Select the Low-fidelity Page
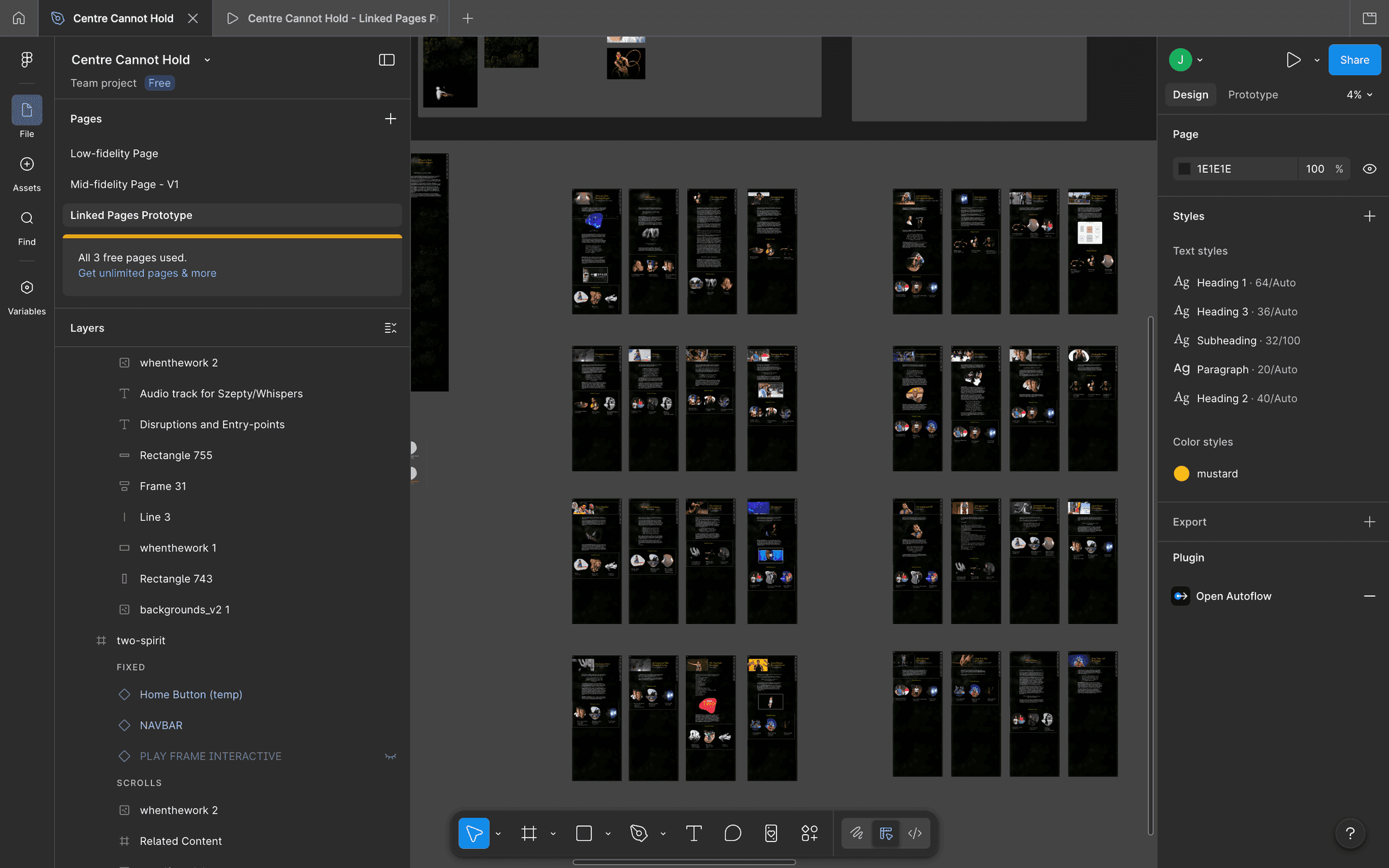The height and width of the screenshot is (868, 1389). point(114,154)
